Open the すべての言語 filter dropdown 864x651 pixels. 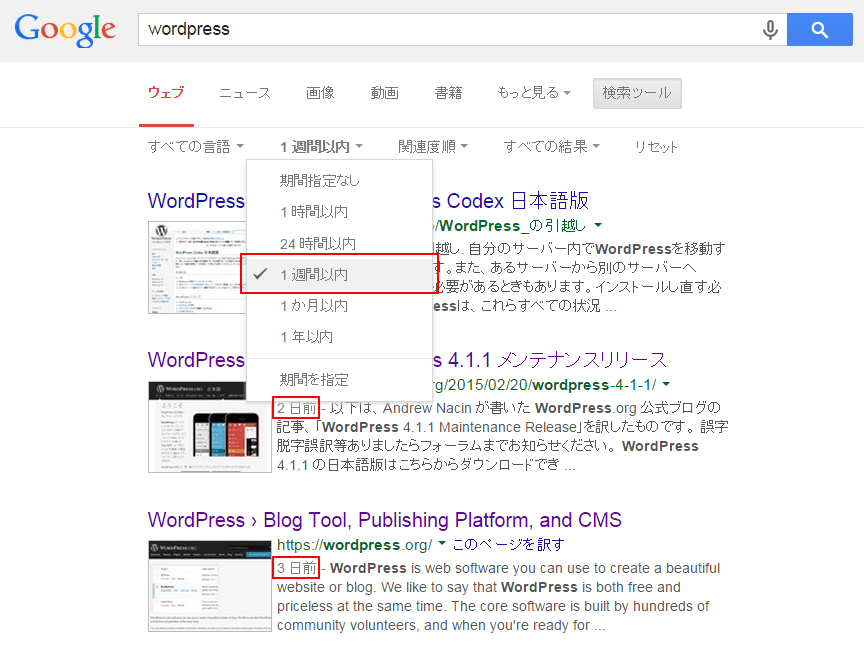pyautogui.click(x=196, y=147)
